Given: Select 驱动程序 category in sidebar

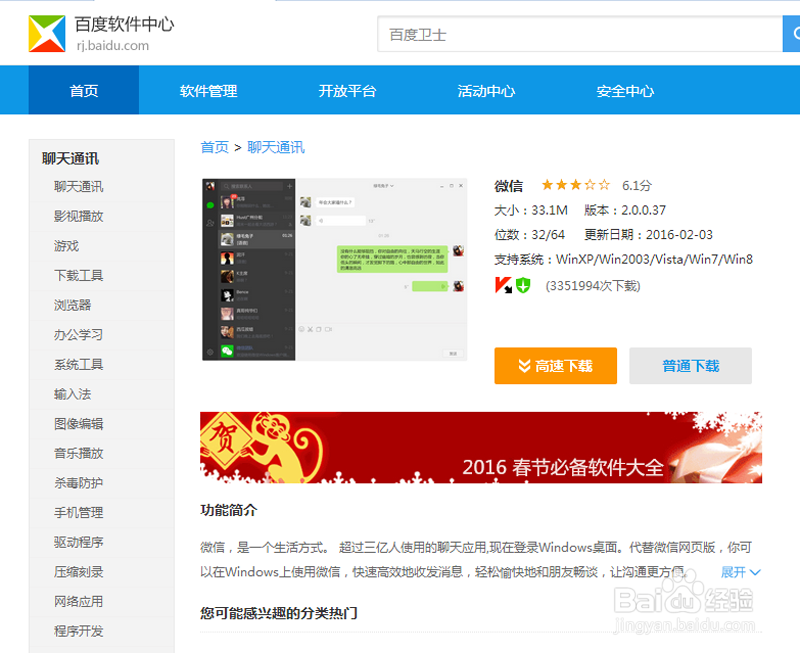Looking at the screenshot, I should [79, 542].
